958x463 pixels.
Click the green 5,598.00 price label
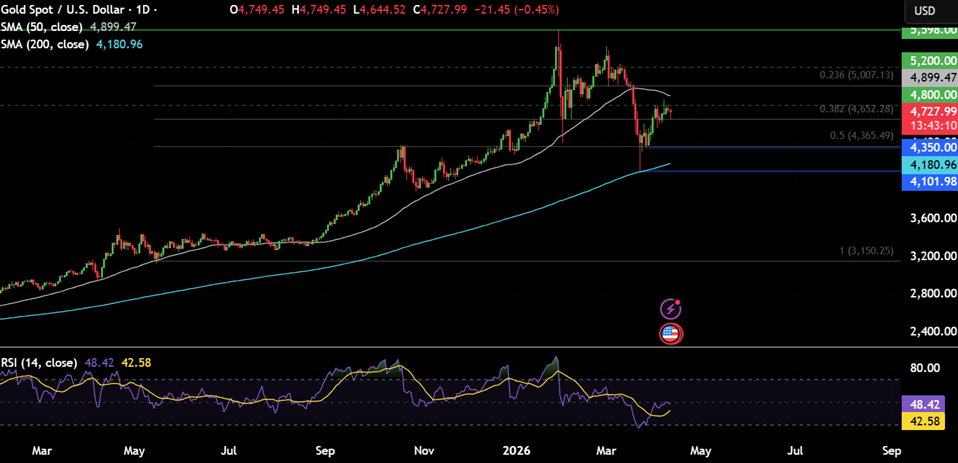pos(929,31)
